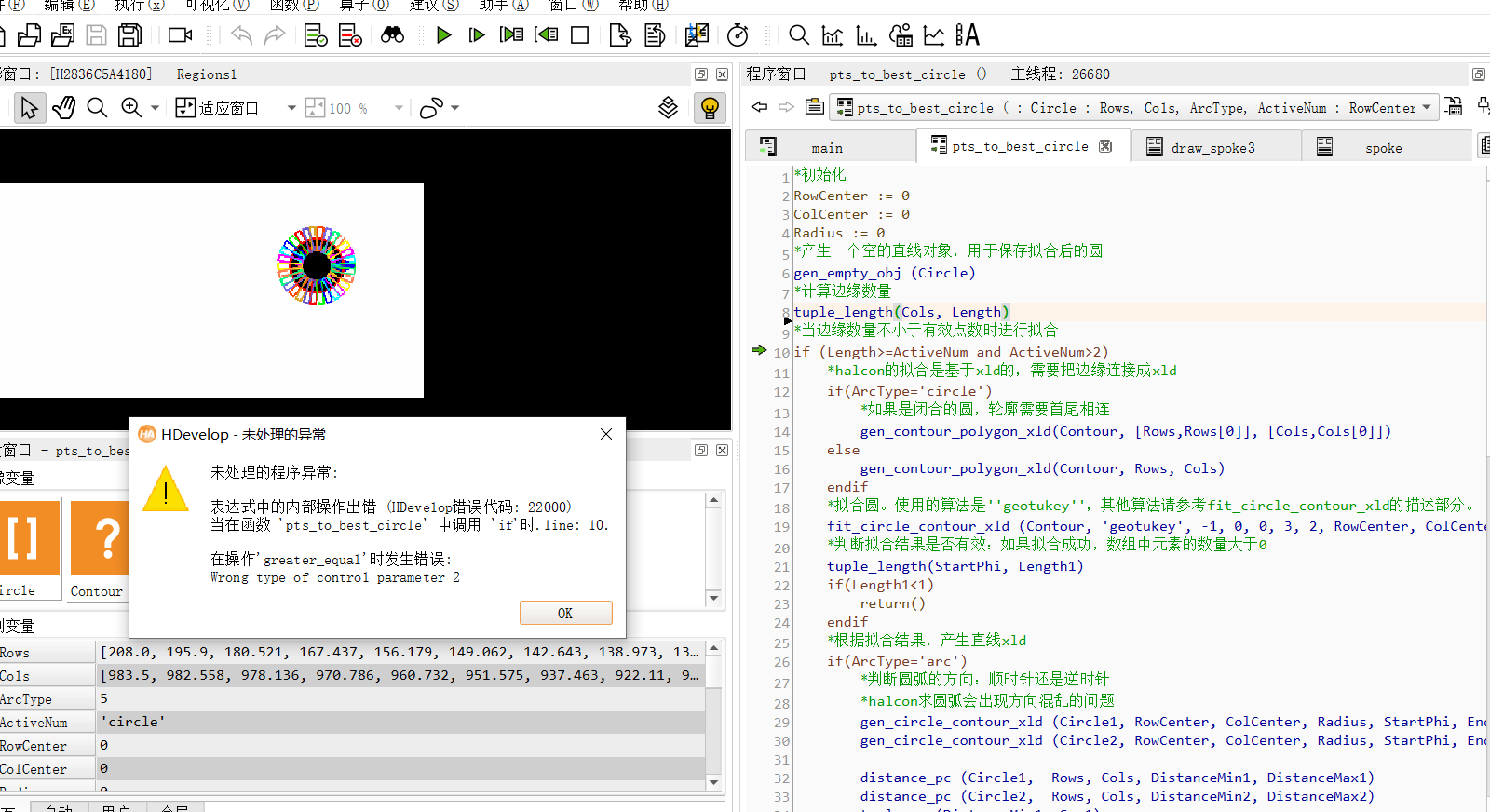
Task: Click the profiler stopwatch icon
Action: (738, 35)
